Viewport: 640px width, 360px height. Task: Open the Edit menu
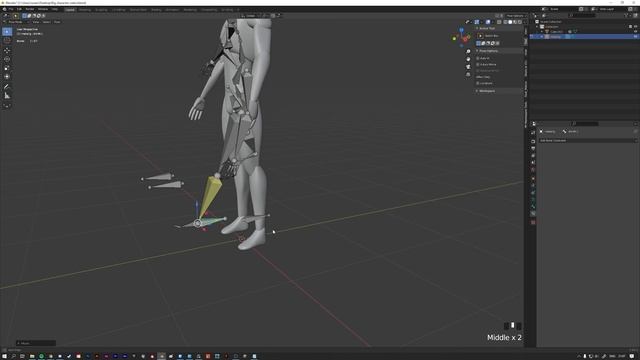click(19, 9)
